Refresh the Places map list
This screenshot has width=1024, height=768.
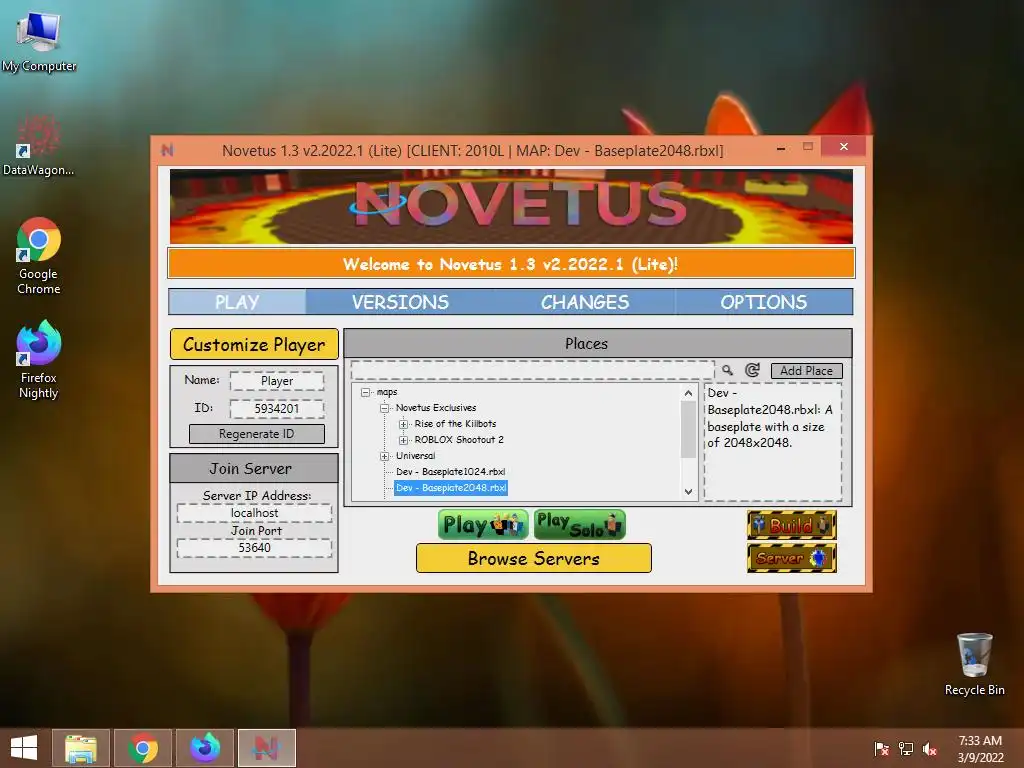click(752, 370)
